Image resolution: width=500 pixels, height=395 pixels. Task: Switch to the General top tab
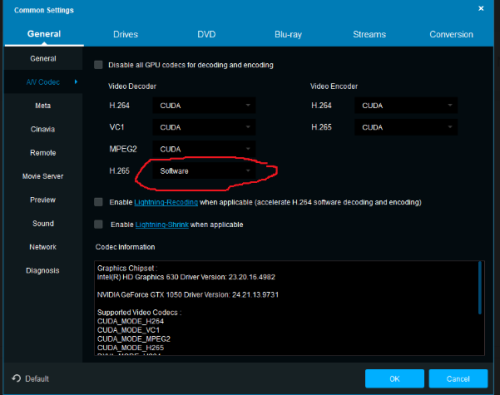44,34
